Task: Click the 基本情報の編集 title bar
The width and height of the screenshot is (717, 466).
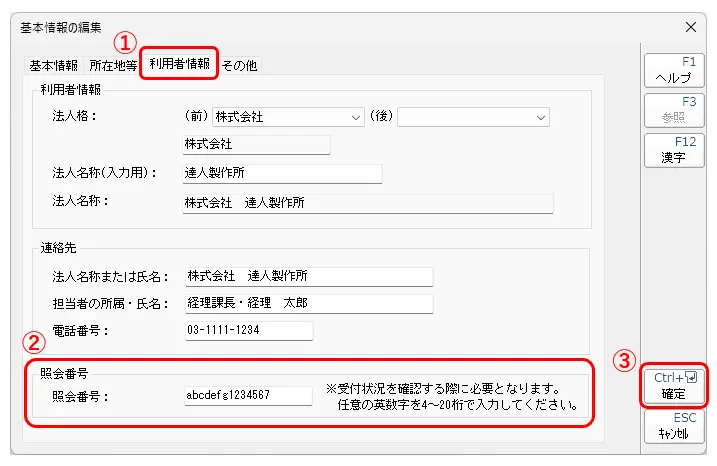Action: pyautogui.click(x=300, y=27)
